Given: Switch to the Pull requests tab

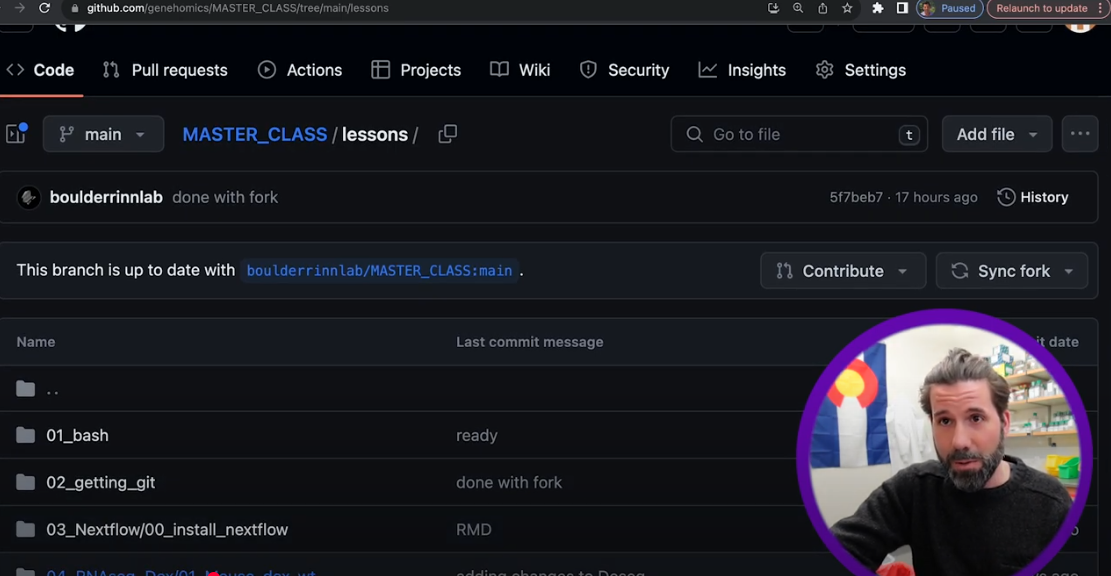Looking at the screenshot, I should click(x=165, y=70).
